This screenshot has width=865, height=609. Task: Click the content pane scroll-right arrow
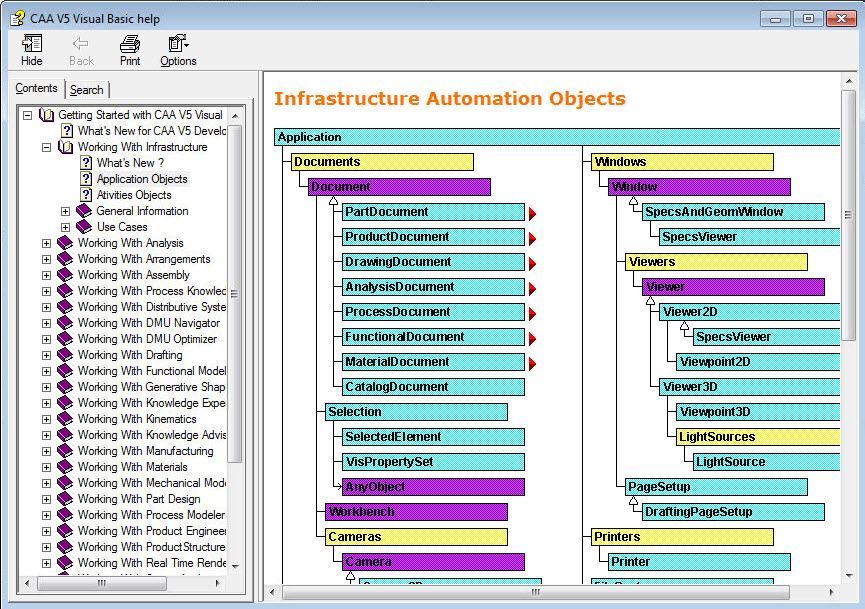831,592
